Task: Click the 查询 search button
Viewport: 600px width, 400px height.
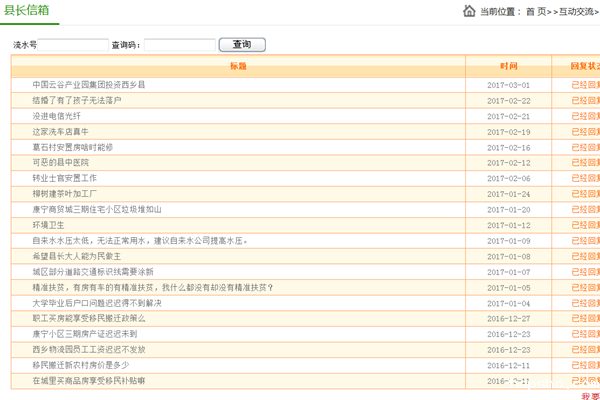Action: tap(242, 45)
